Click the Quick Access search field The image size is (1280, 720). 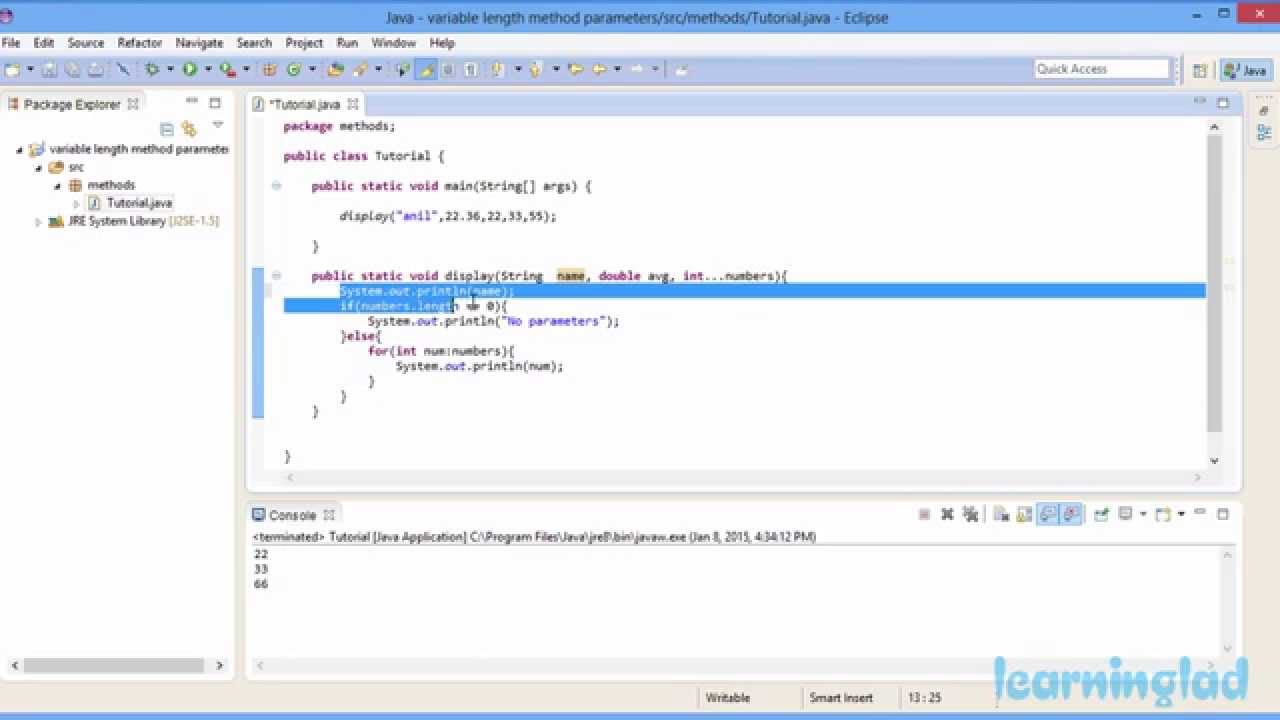(1101, 69)
